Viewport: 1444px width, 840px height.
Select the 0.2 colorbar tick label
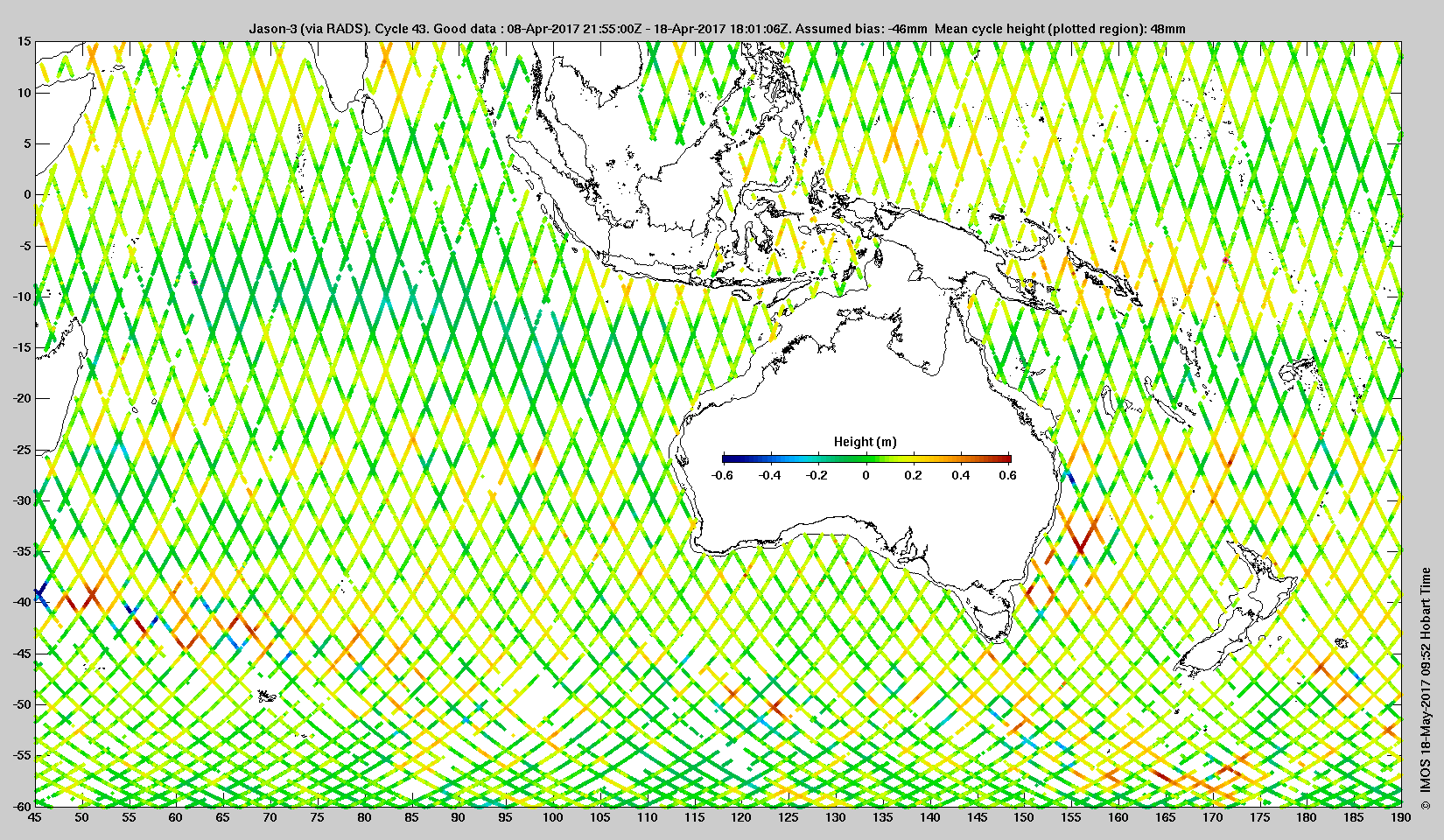(913, 476)
